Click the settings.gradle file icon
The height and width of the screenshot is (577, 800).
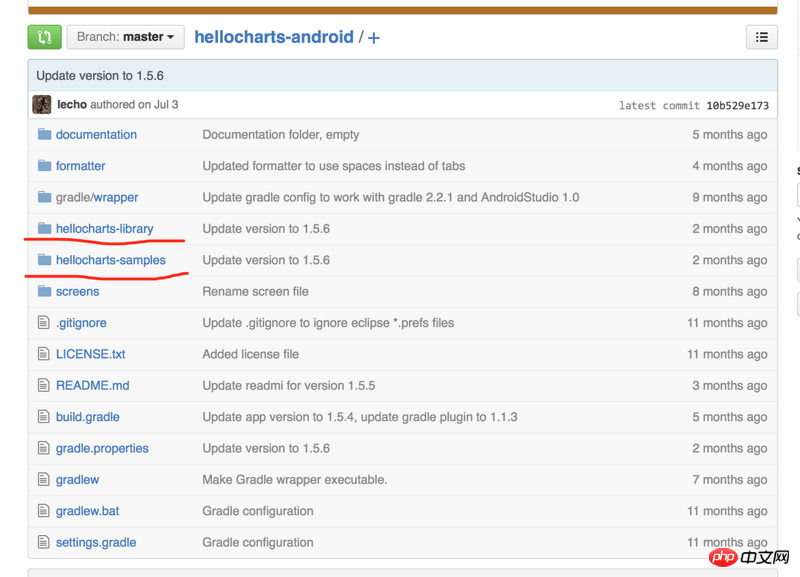(x=44, y=542)
